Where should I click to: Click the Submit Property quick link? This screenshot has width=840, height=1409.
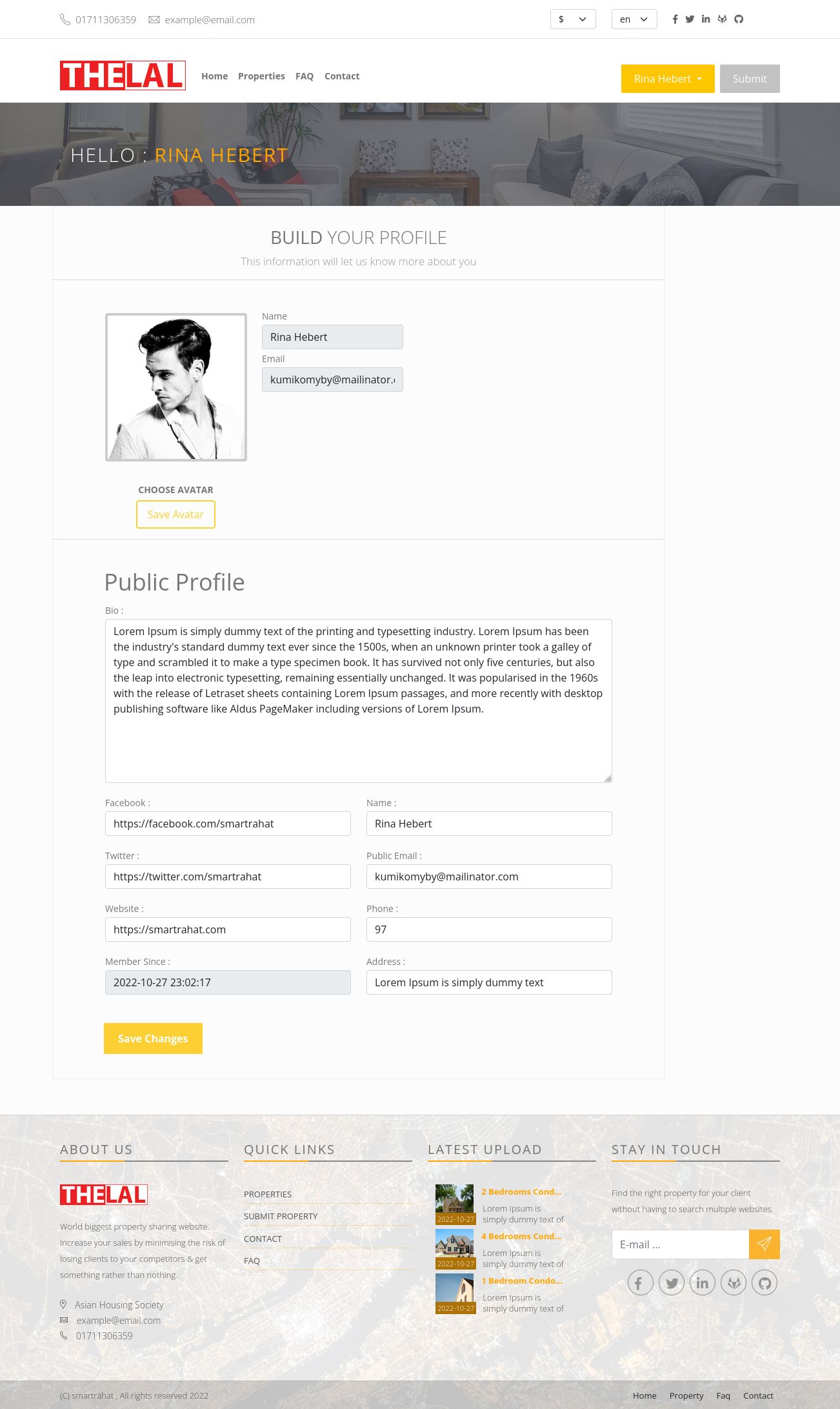[x=281, y=1216]
